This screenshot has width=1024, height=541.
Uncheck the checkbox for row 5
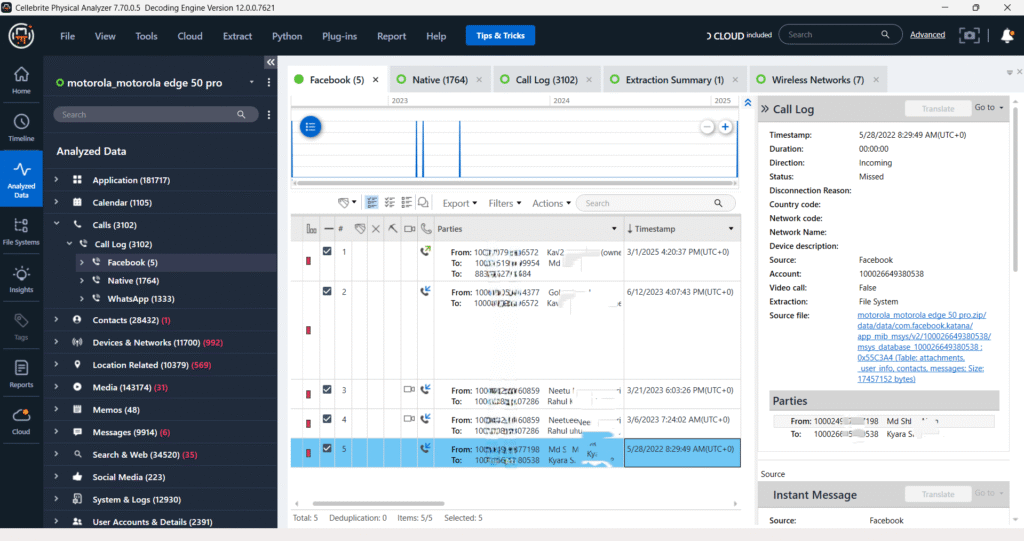point(327,448)
